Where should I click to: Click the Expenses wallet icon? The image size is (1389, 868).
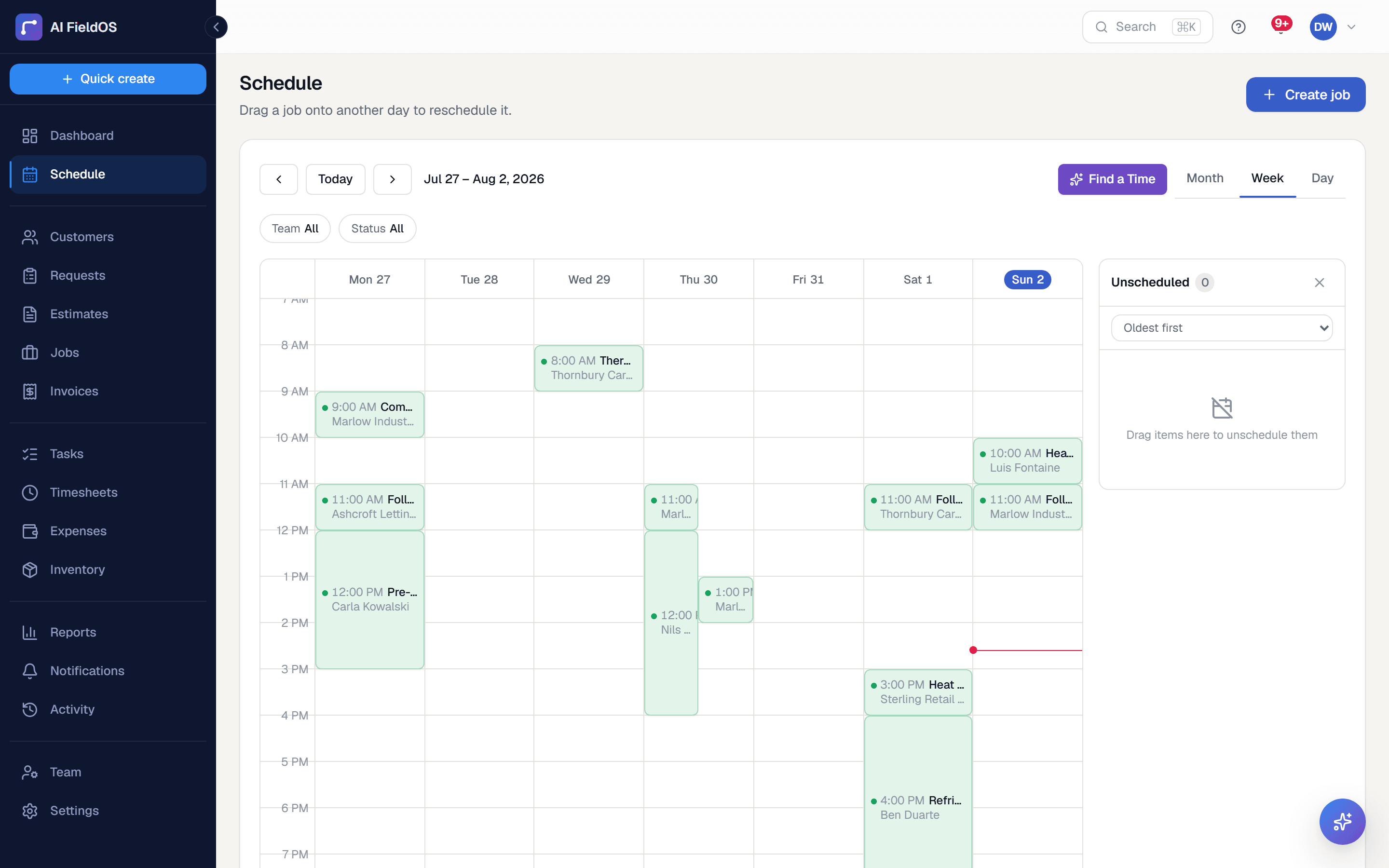click(30, 531)
